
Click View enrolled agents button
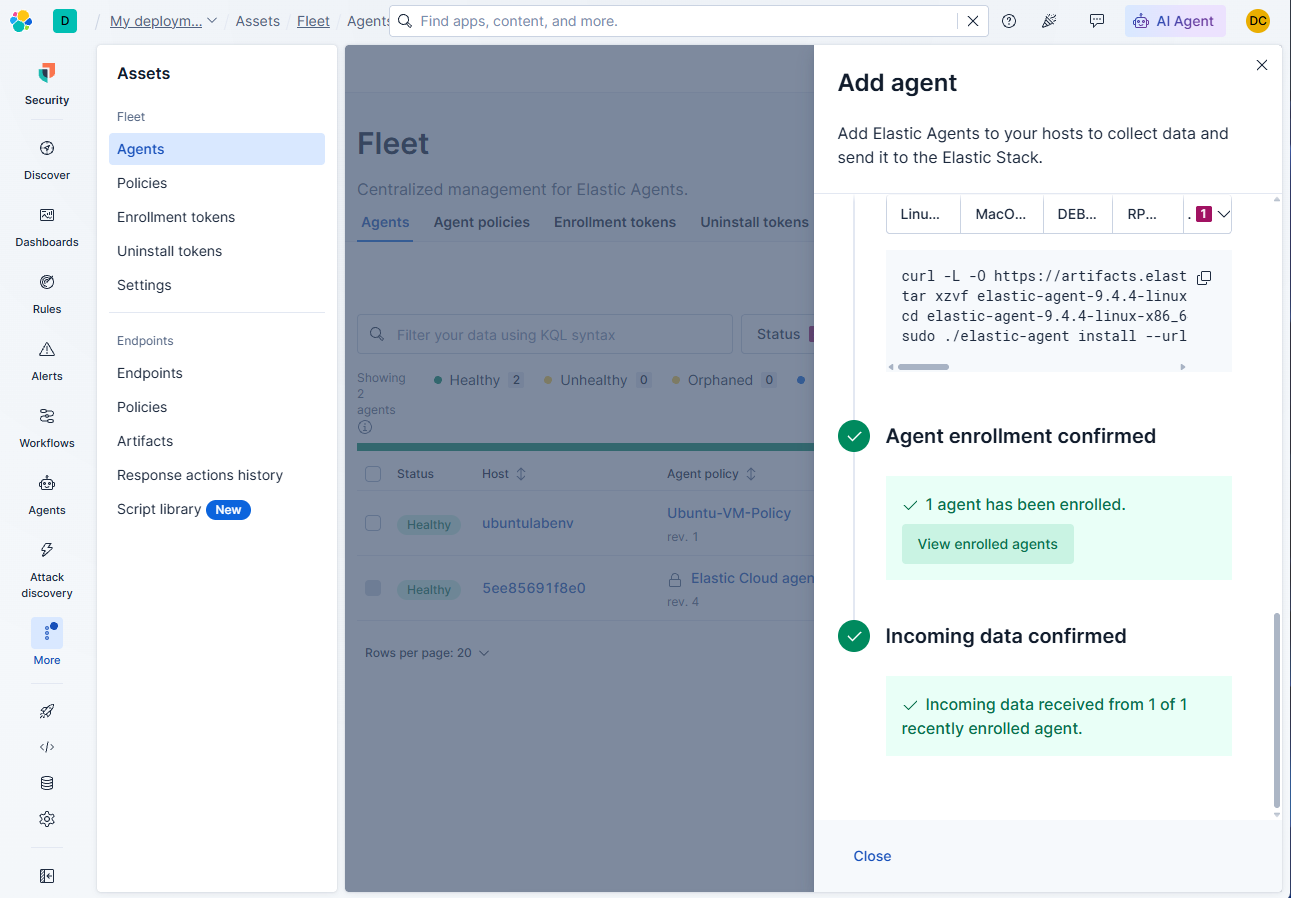tap(988, 544)
